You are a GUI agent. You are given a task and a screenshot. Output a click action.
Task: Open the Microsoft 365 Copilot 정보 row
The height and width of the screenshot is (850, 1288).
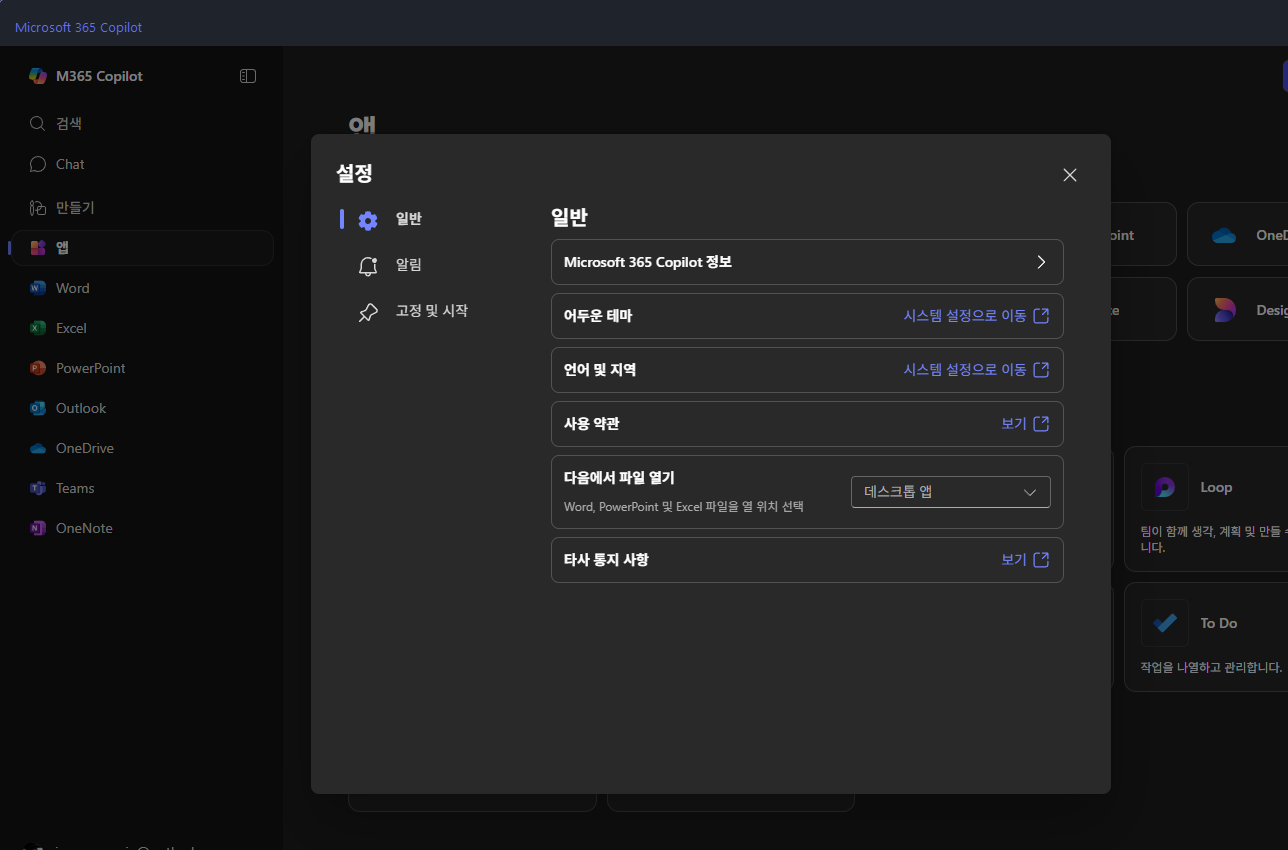click(x=807, y=262)
